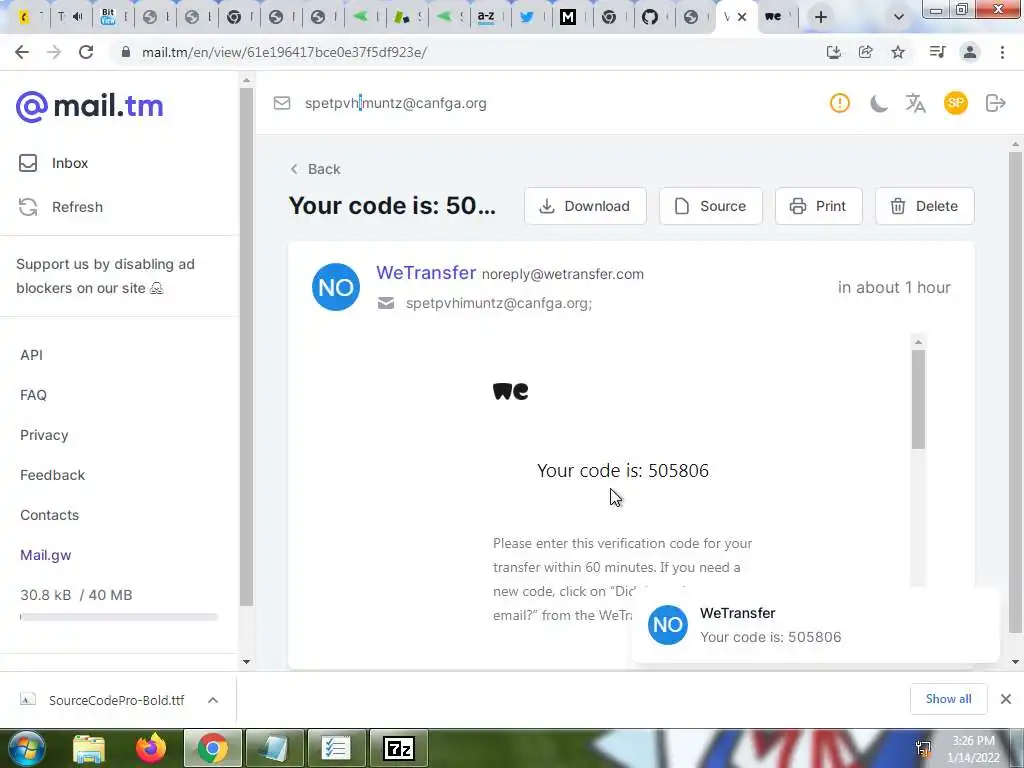Open the Windows Start menu
Screen dimensions: 1024x768
tap(26, 748)
